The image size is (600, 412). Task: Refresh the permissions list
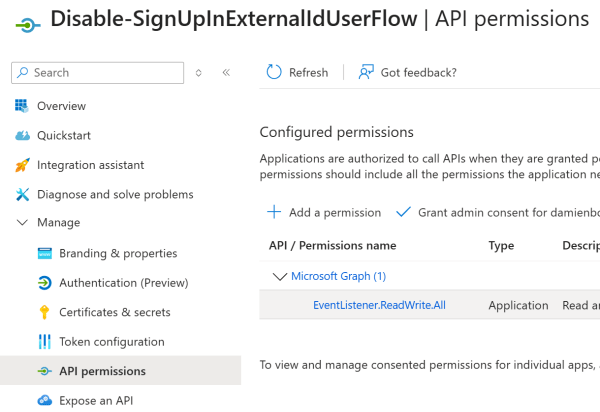tap(297, 72)
